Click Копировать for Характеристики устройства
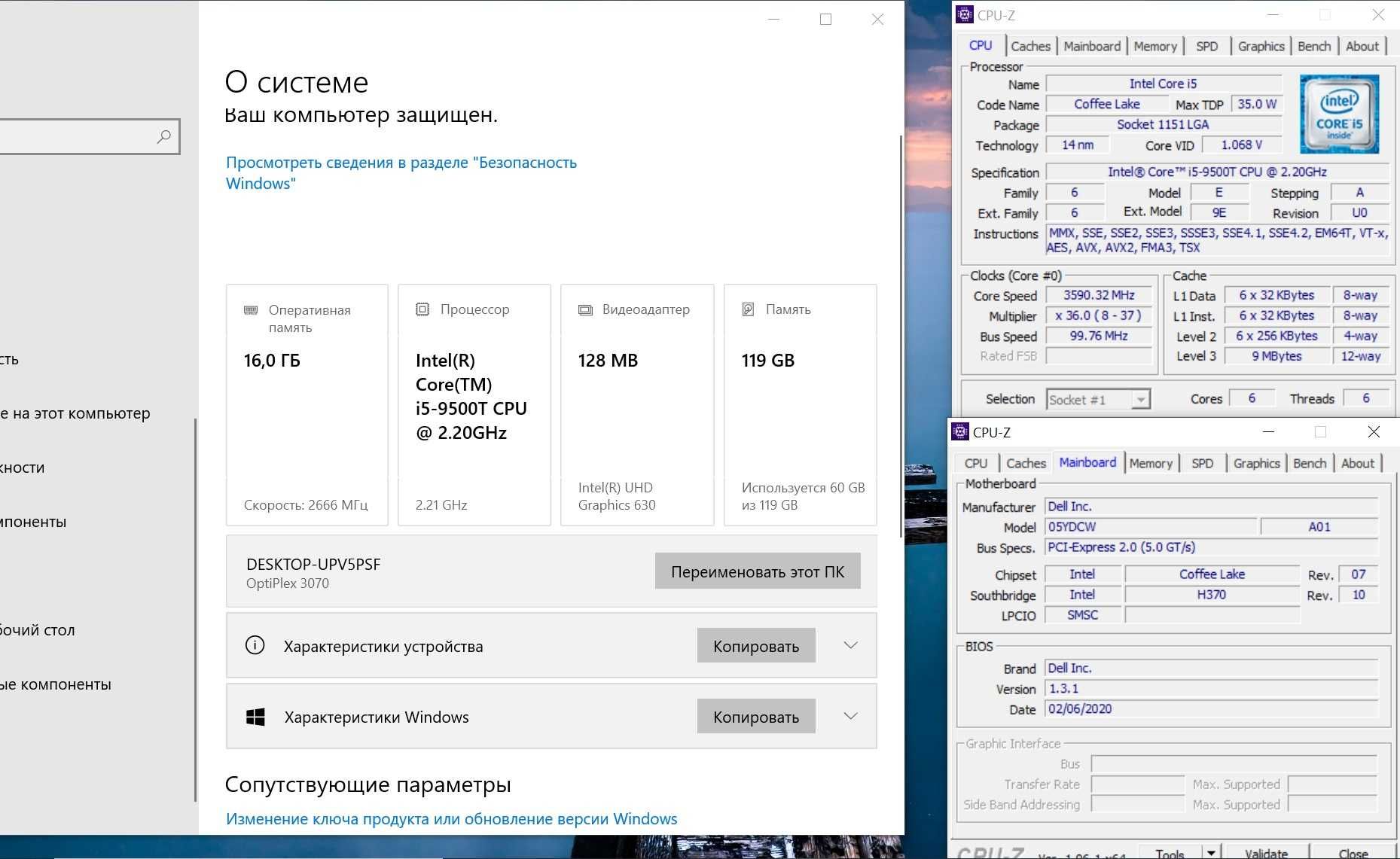Image resolution: width=1400 pixels, height=859 pixels. pyautogui.click(x=756, y=646)
